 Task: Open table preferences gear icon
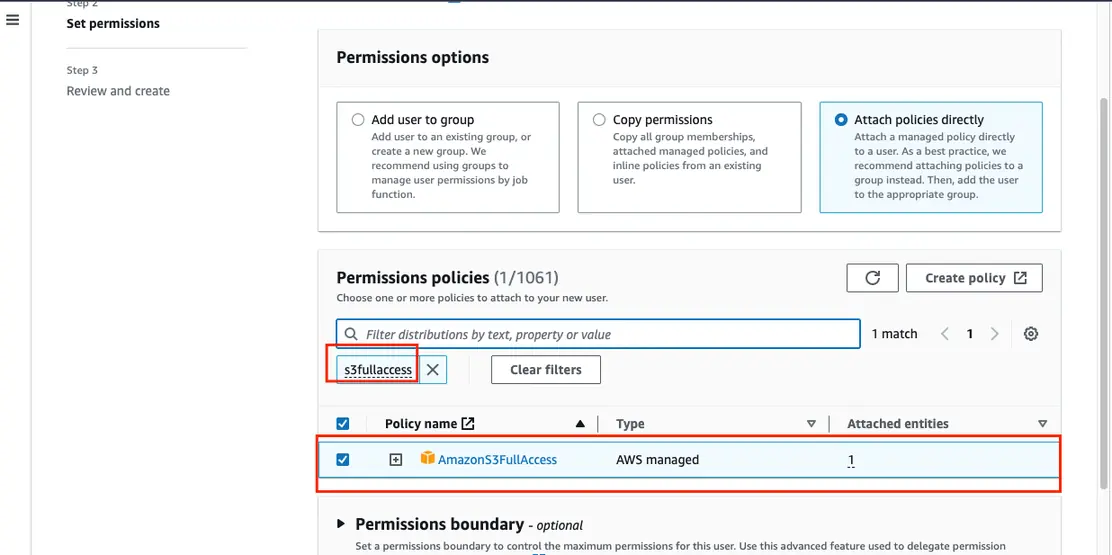coord(1031,334)
